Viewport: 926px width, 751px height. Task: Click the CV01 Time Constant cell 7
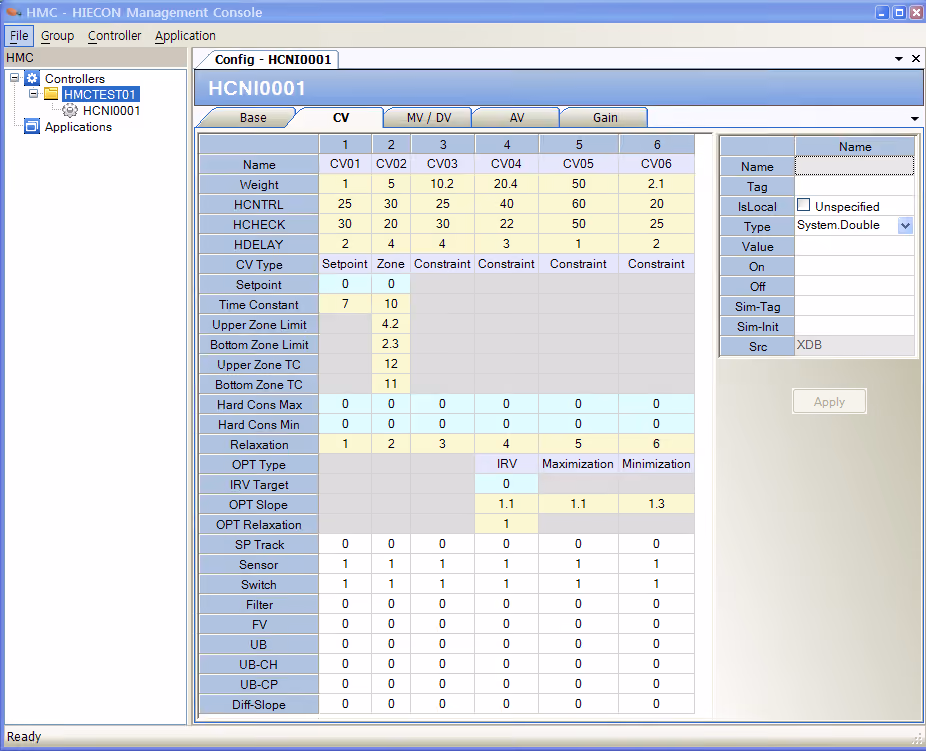click(345, 303)
